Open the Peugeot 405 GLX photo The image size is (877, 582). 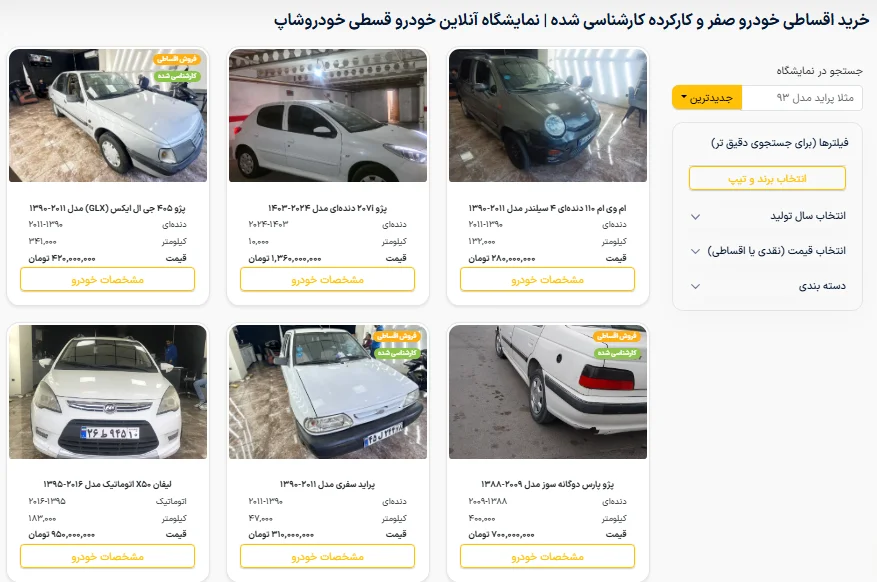[108, 115]
